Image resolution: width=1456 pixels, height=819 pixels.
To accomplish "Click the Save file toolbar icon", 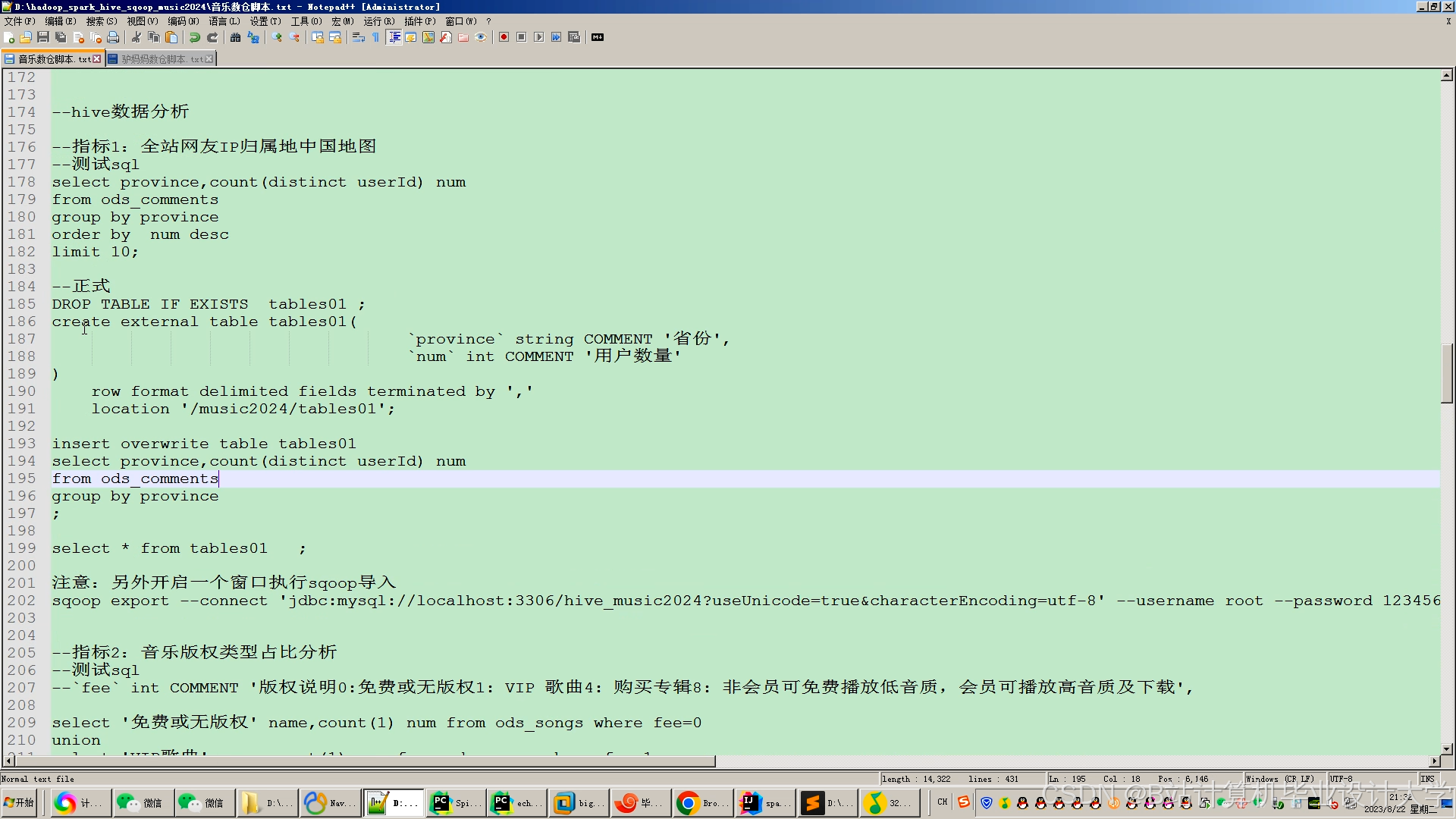I will click(43, 37).
